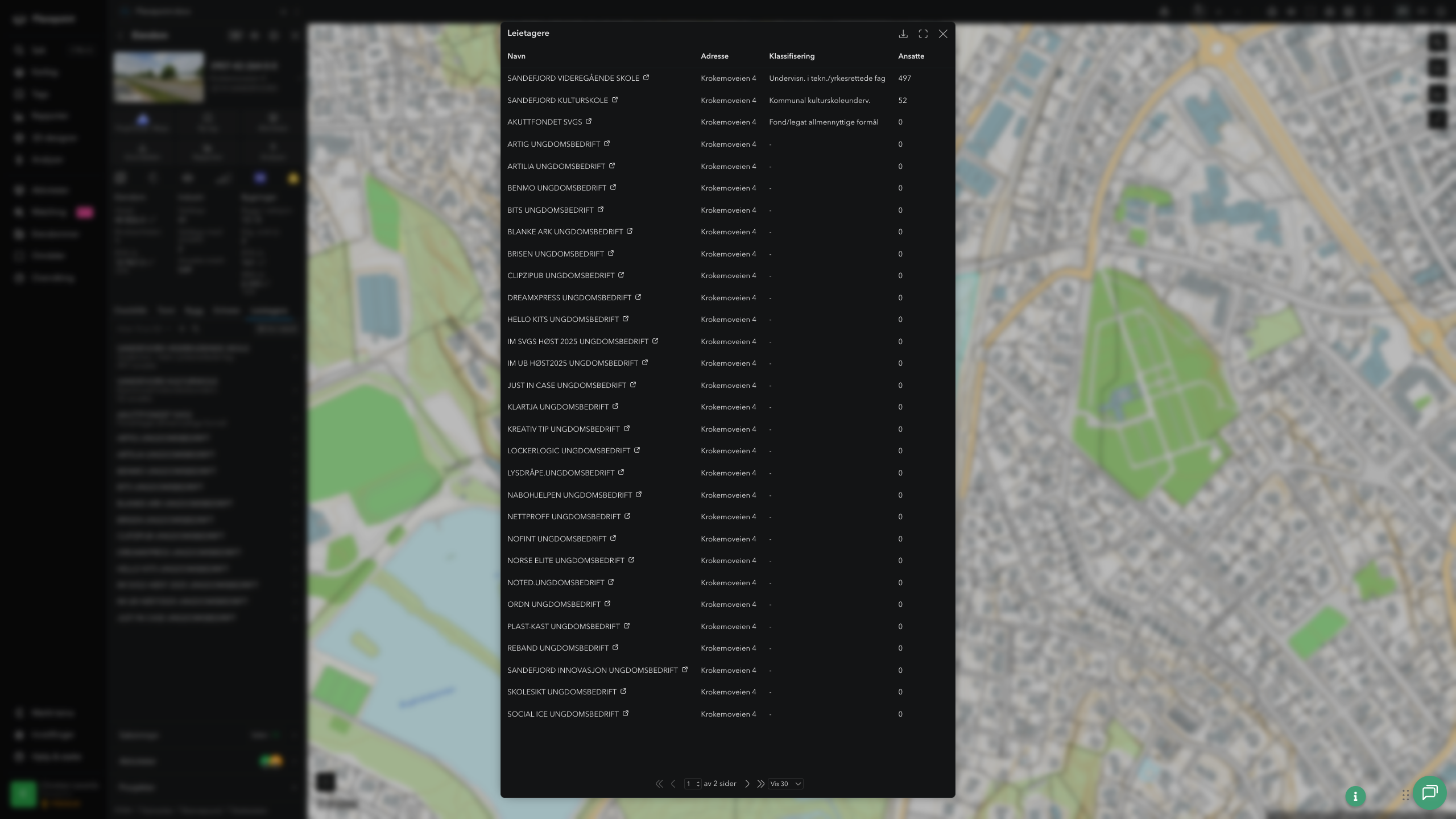The width and height of the screenshot is (1456, 819).
Task: Click the "Undervisn. i tekn./yrkesrettede fag" classification
Action: click(x=827, y=78)
